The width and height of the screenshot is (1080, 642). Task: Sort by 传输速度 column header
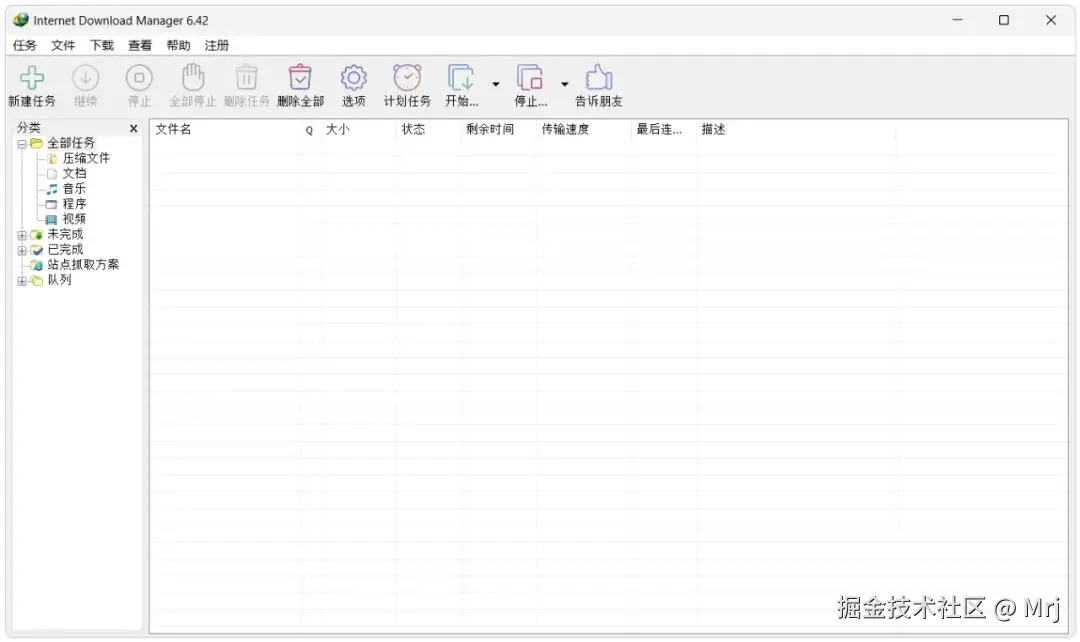click(x=565, y=130)
